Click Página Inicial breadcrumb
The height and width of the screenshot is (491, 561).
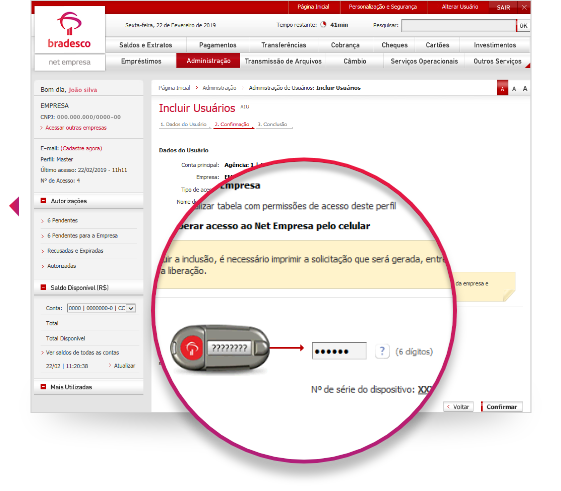(174, 88)
